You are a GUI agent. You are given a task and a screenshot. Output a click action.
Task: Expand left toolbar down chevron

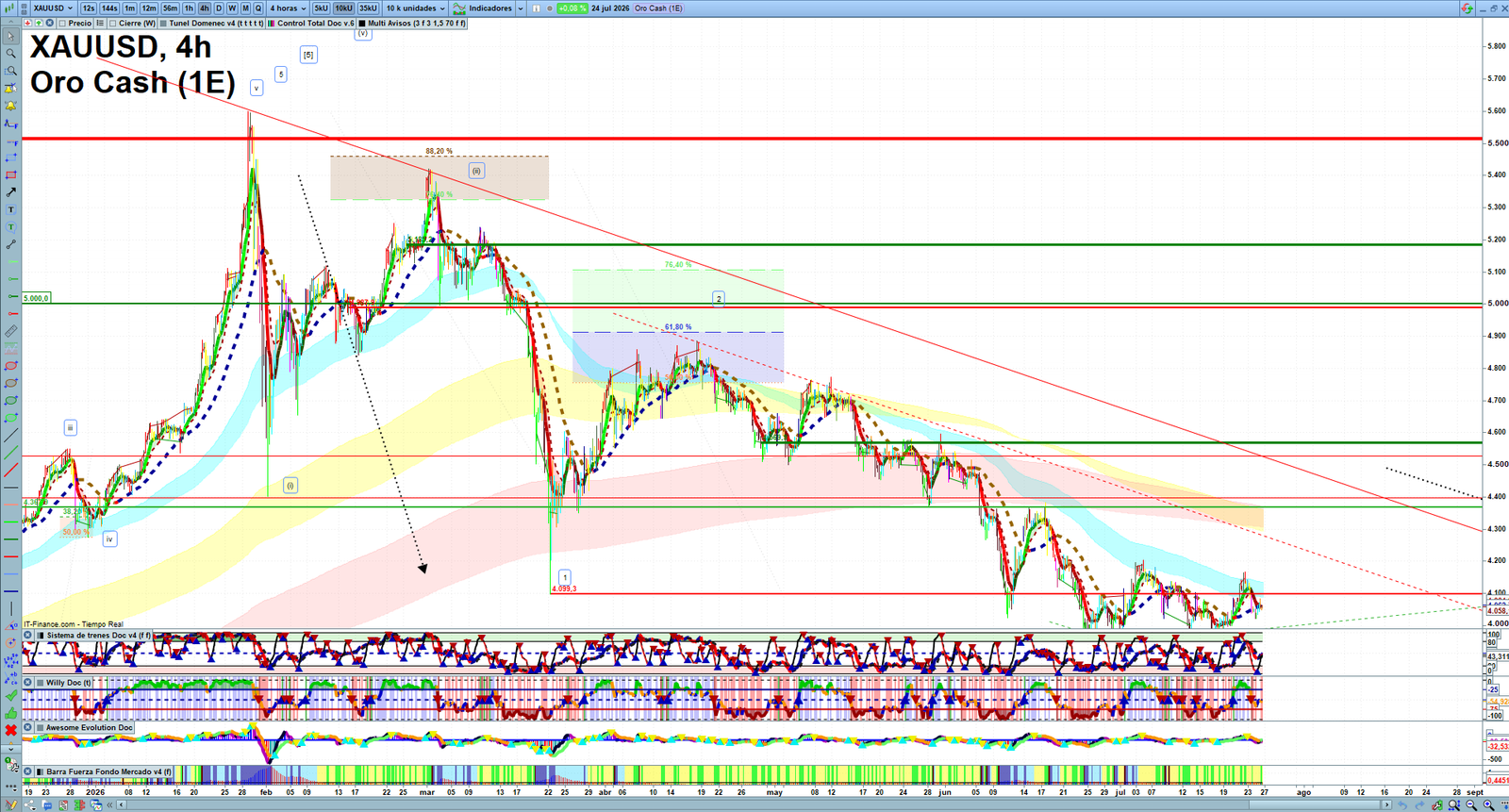coord(10,749)
